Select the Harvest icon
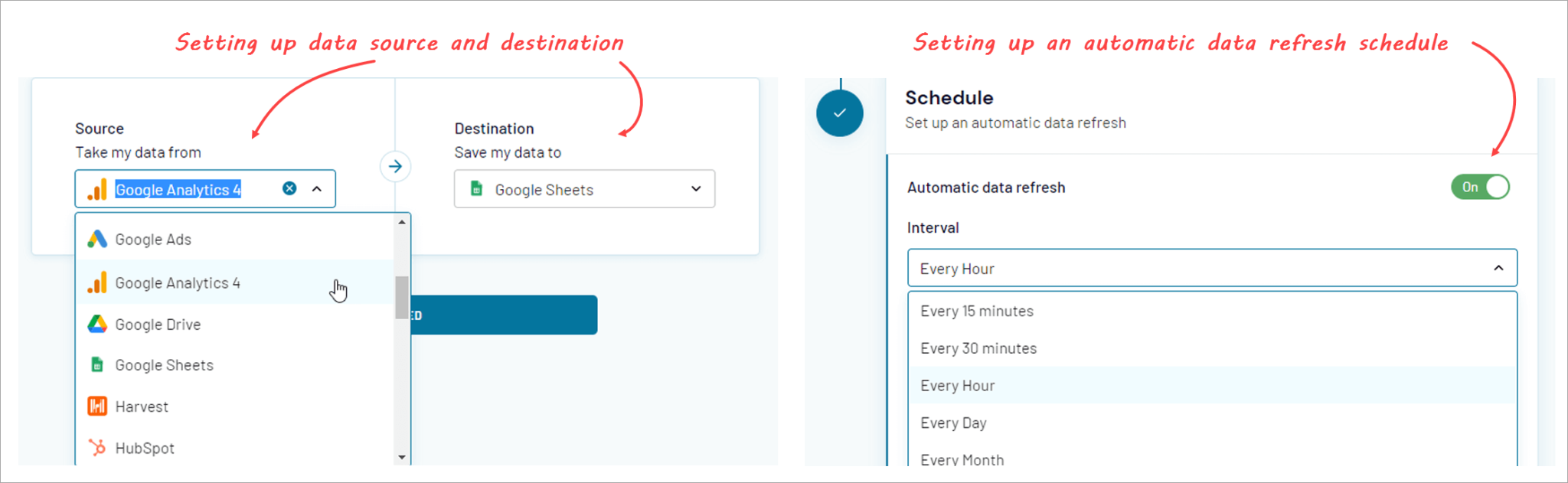This screenshot has height=483, width=1568. (97, 406)
